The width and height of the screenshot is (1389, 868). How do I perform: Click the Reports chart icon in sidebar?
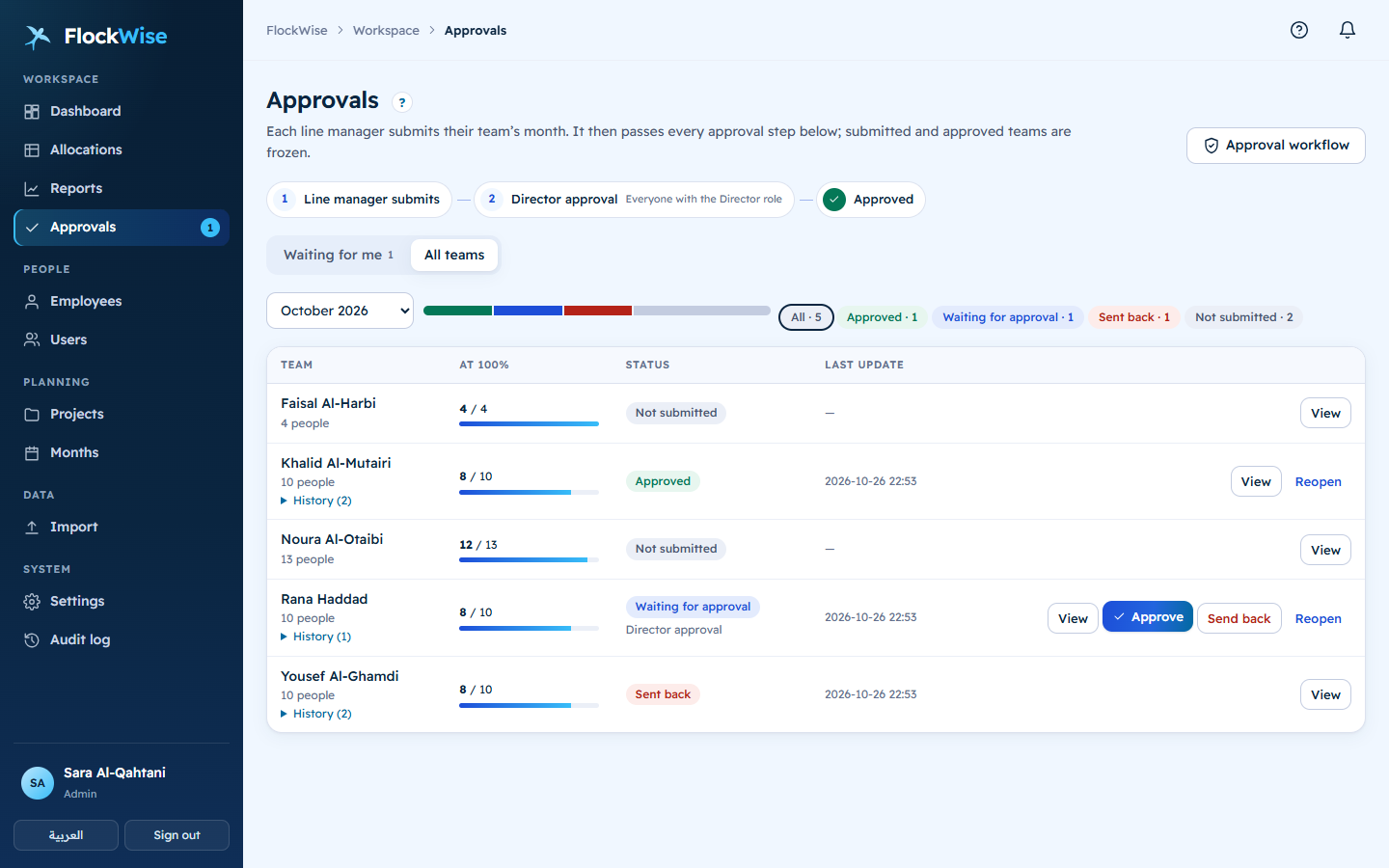[x=32, y=189]
